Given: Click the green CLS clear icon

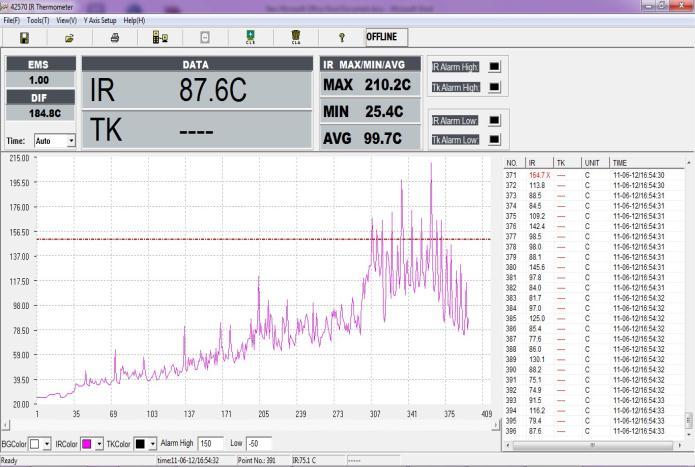Looking at the screenshot, I should click(x=250, y=37).
